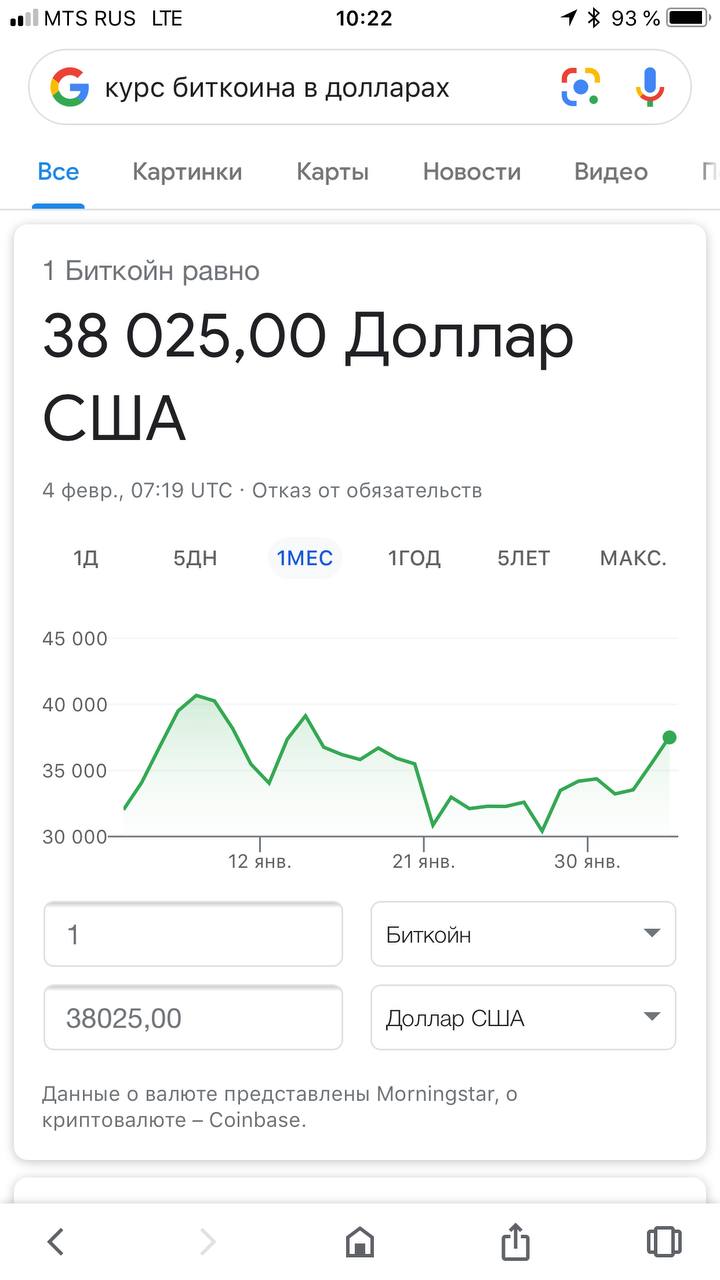Switch to the Картинки tab

(187, 172)
